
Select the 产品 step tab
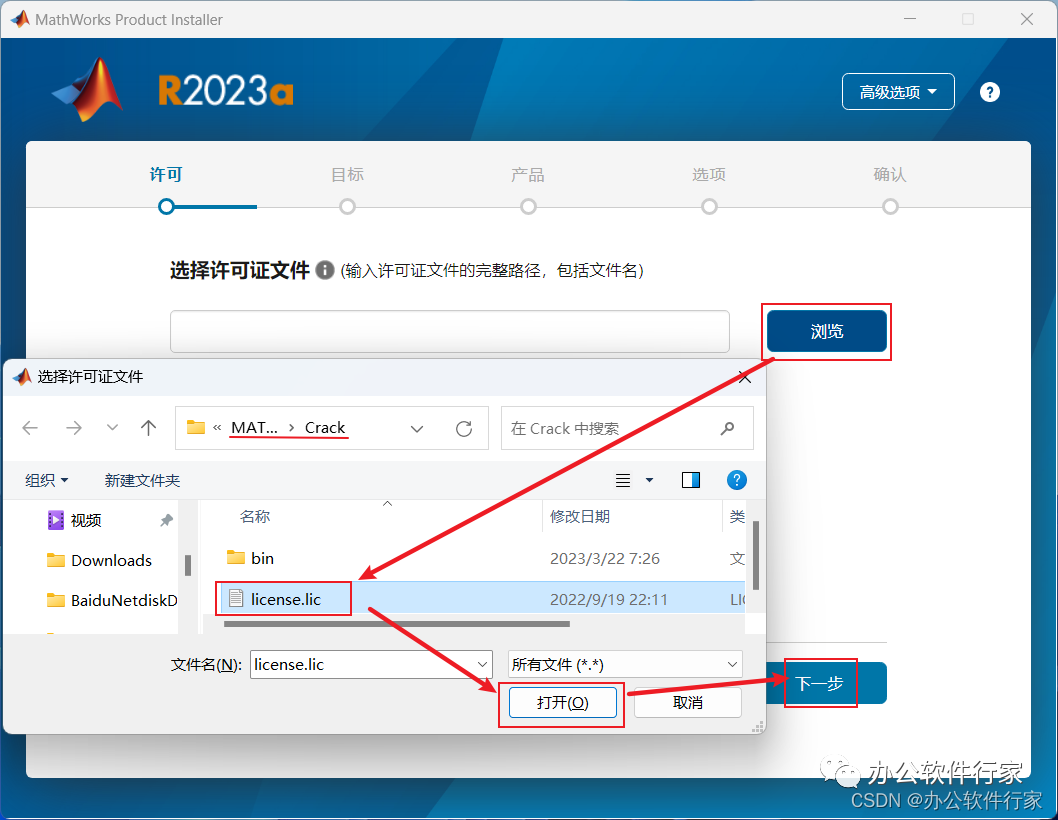coord(528,174)
